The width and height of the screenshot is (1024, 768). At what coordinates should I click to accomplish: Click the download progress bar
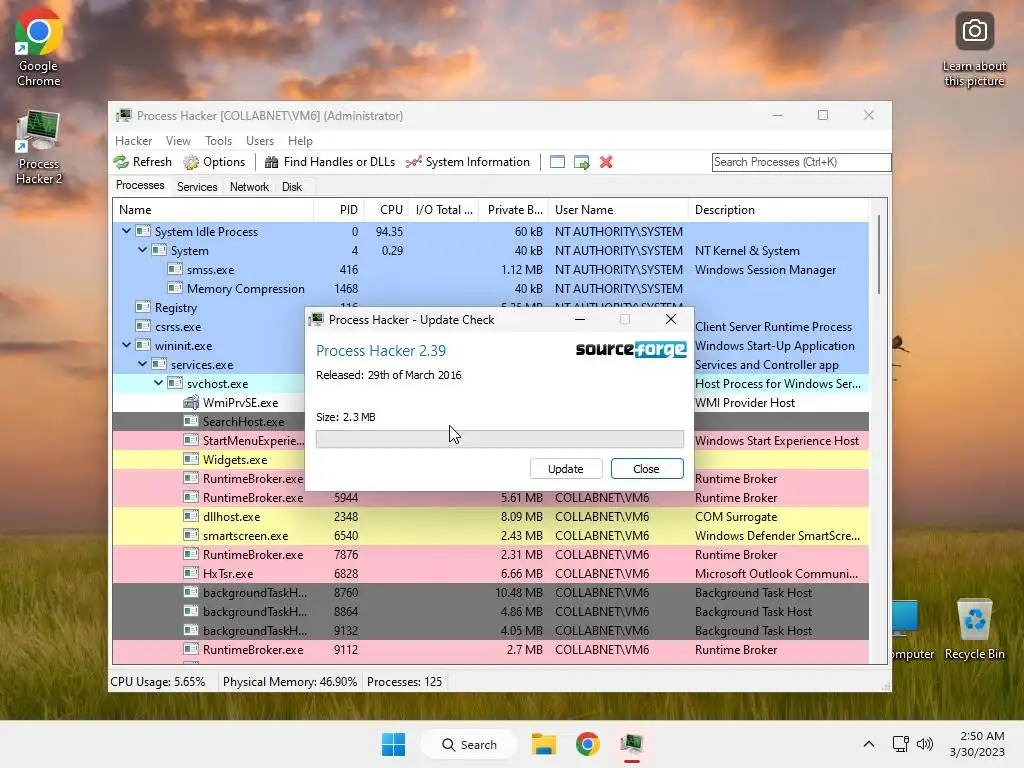pyautogui.click(x=500, y=439)
